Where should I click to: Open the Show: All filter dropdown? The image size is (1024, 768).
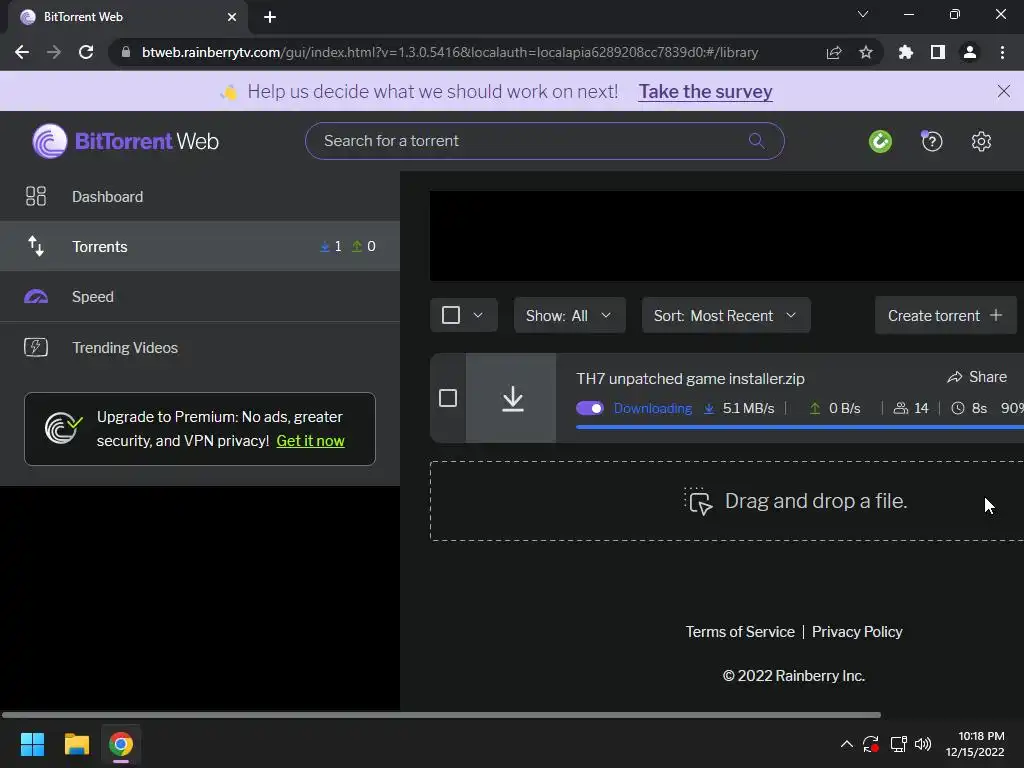[569, 315]
